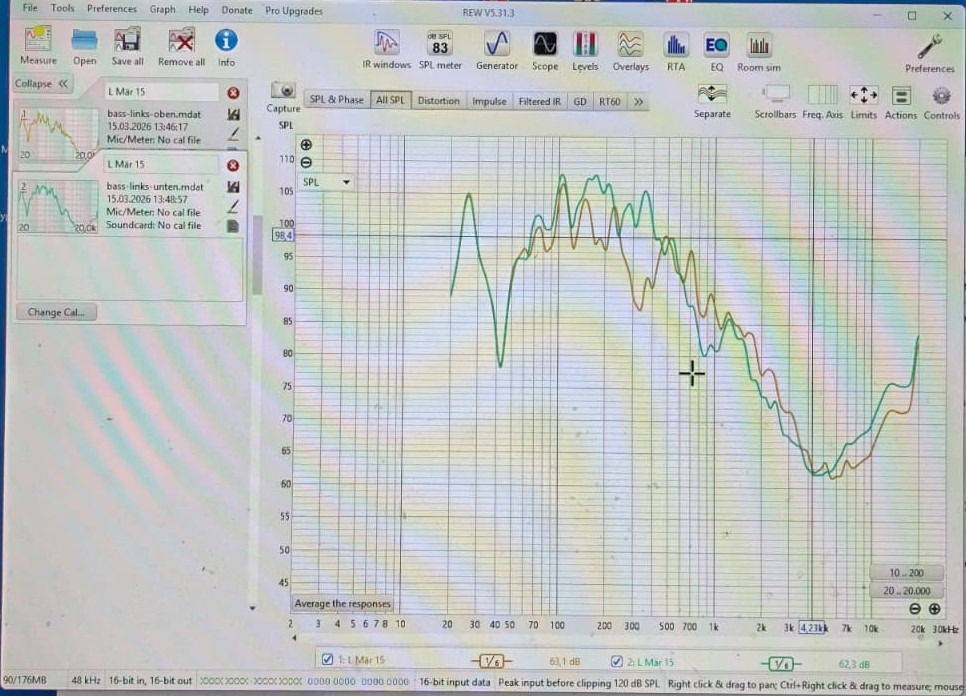The image size is (966, 696).
Task: Switch to the Distortion tab
Action: click(x=438, y=100)
